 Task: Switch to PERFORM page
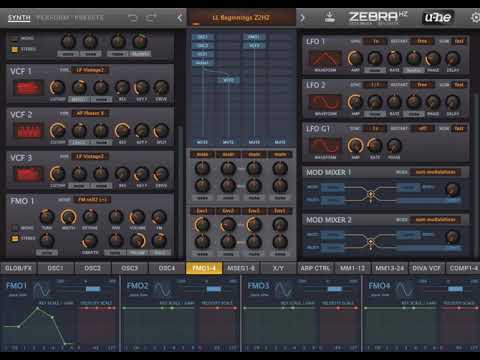[x=53, y=18]
